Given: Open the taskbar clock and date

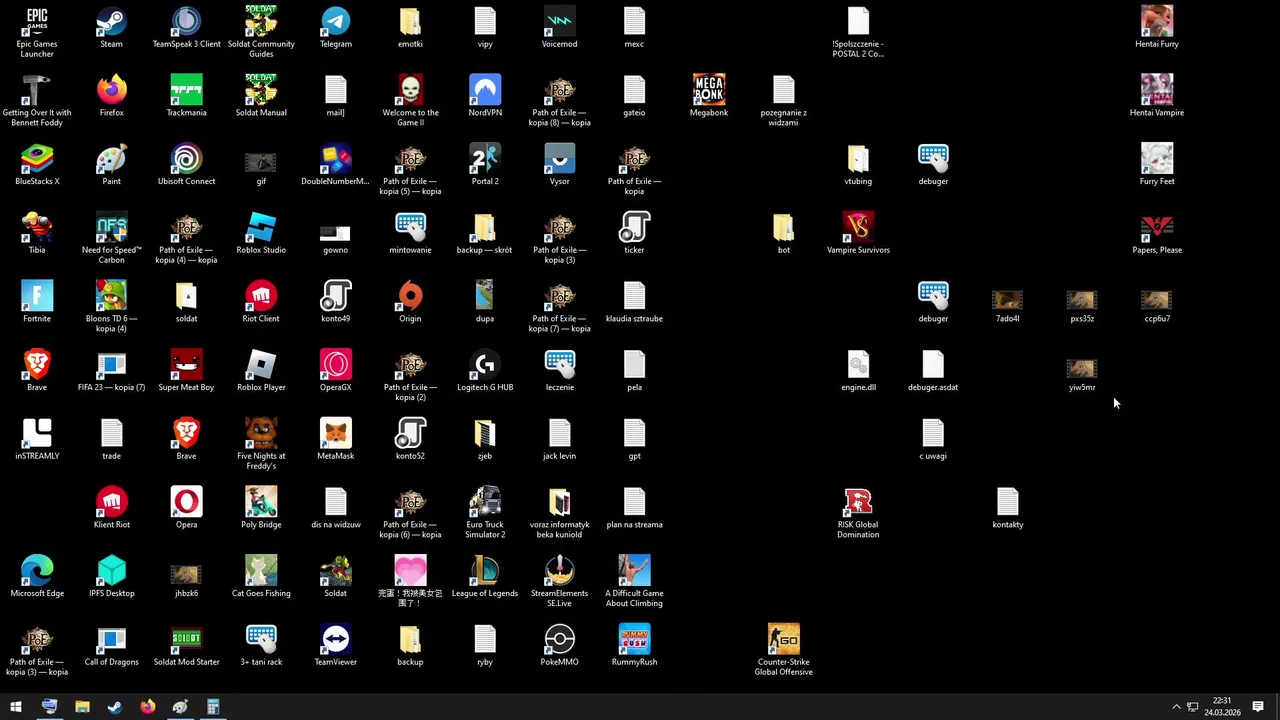Looking at the screenshot, I should tap(1222, 707).
